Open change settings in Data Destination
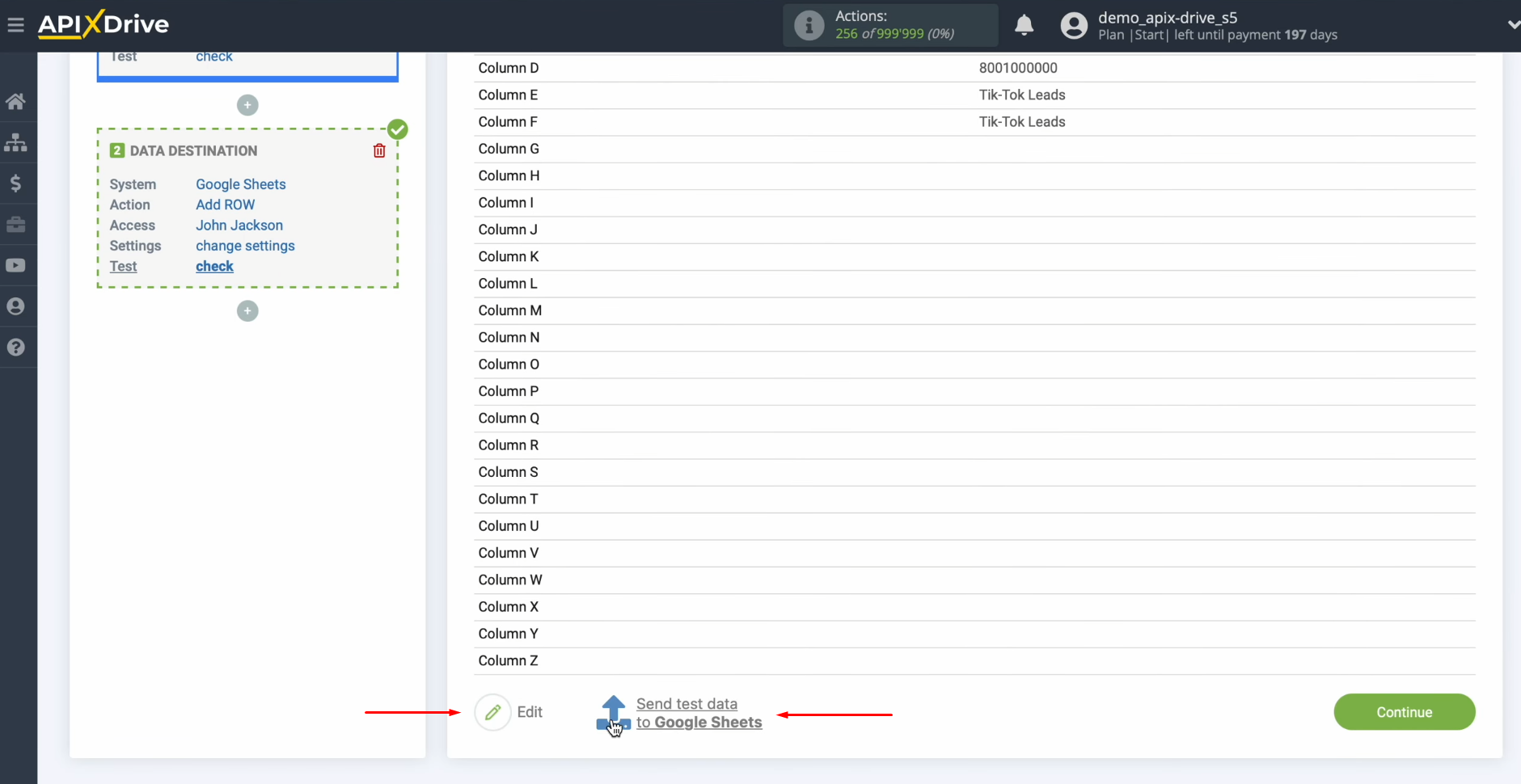The width and height of the screenshot is (1521, 784). click(245, 246)
